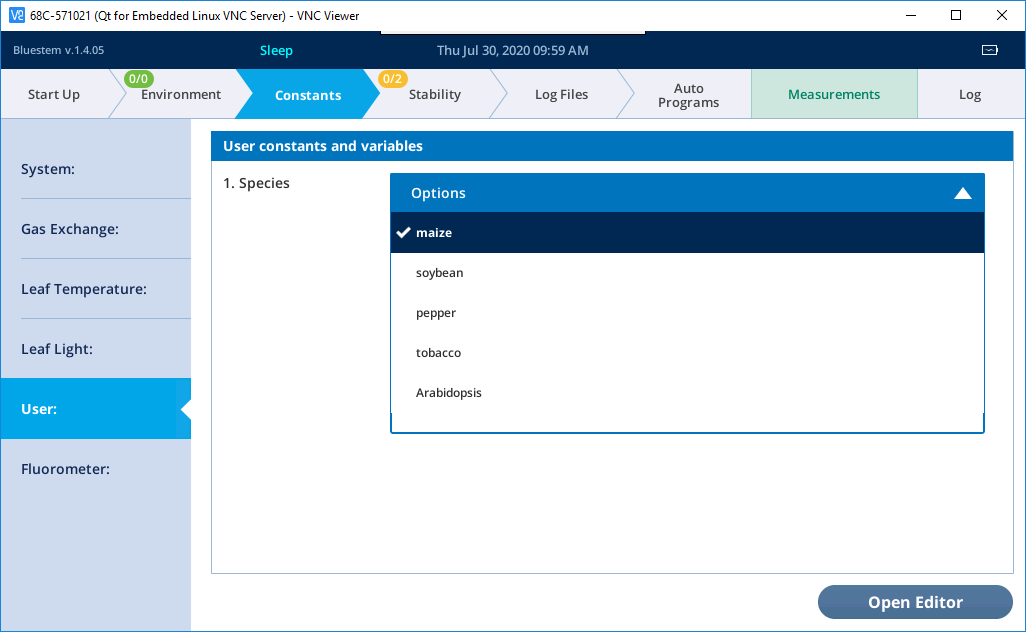Switch to the Environment tab
Screen dimensions: 1026x632
[181, 94]
